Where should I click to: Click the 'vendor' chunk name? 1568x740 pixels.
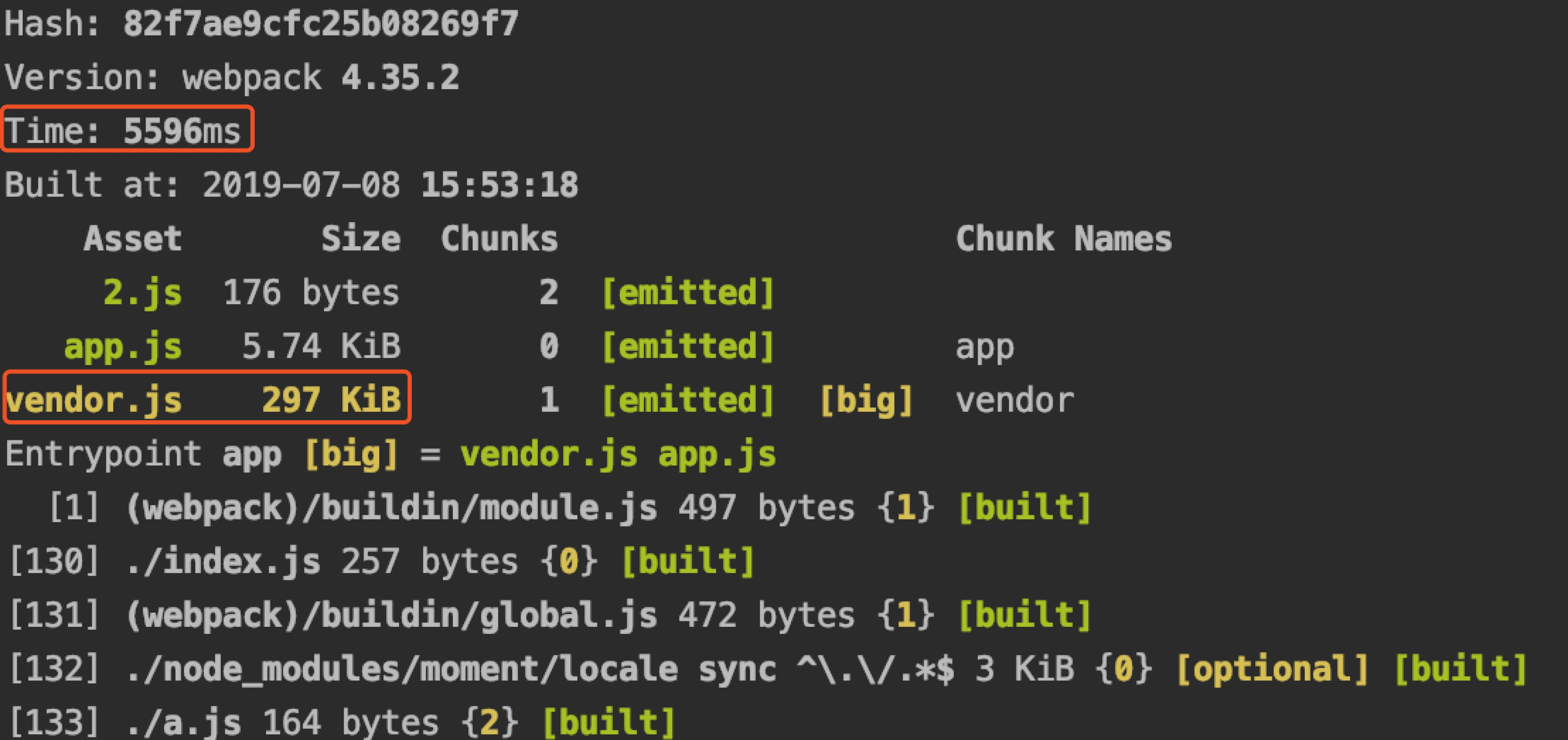pyautogui.click(x=1015, y=400)
